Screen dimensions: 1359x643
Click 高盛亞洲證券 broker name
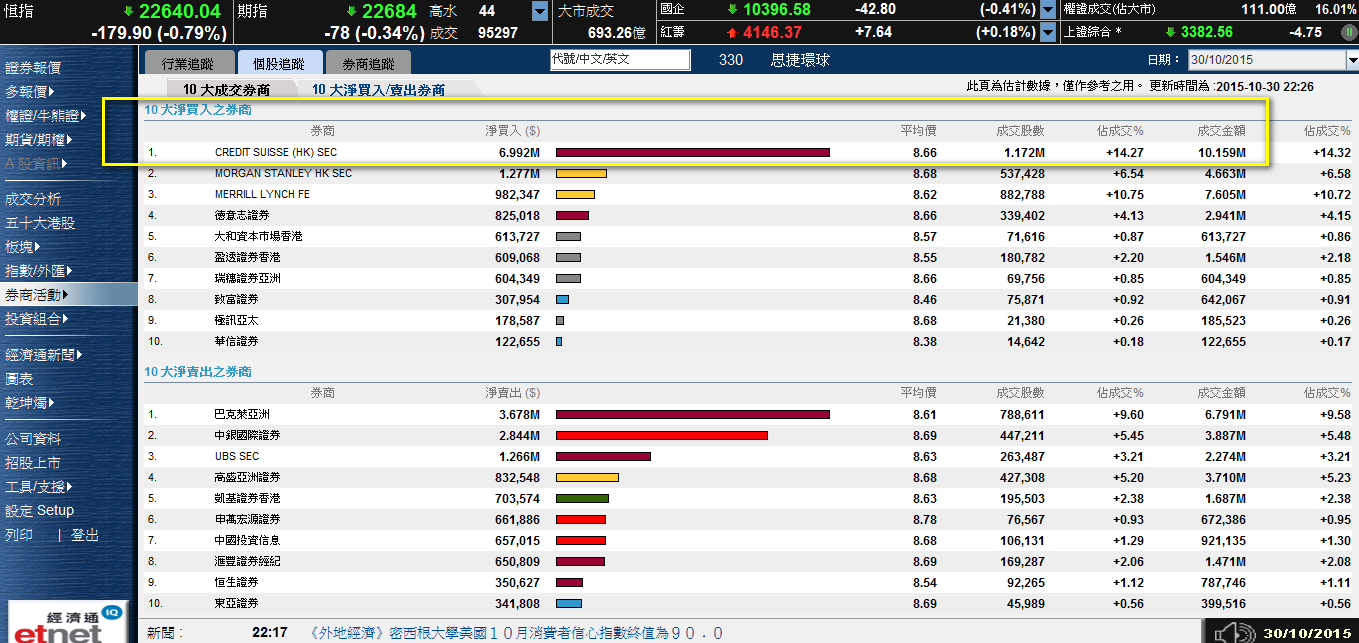coord(247,477)
